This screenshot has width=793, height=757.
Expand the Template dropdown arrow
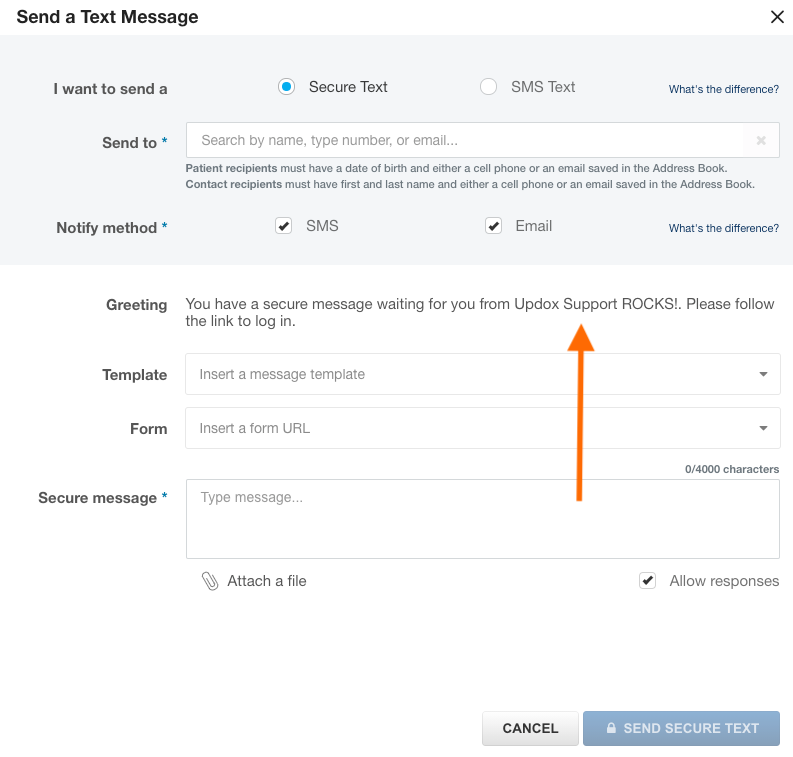coord(763,375)
